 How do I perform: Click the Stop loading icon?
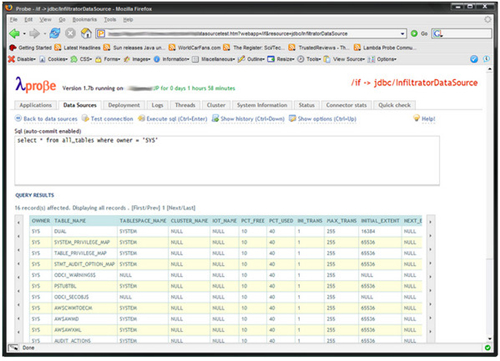tap(70, 33)
